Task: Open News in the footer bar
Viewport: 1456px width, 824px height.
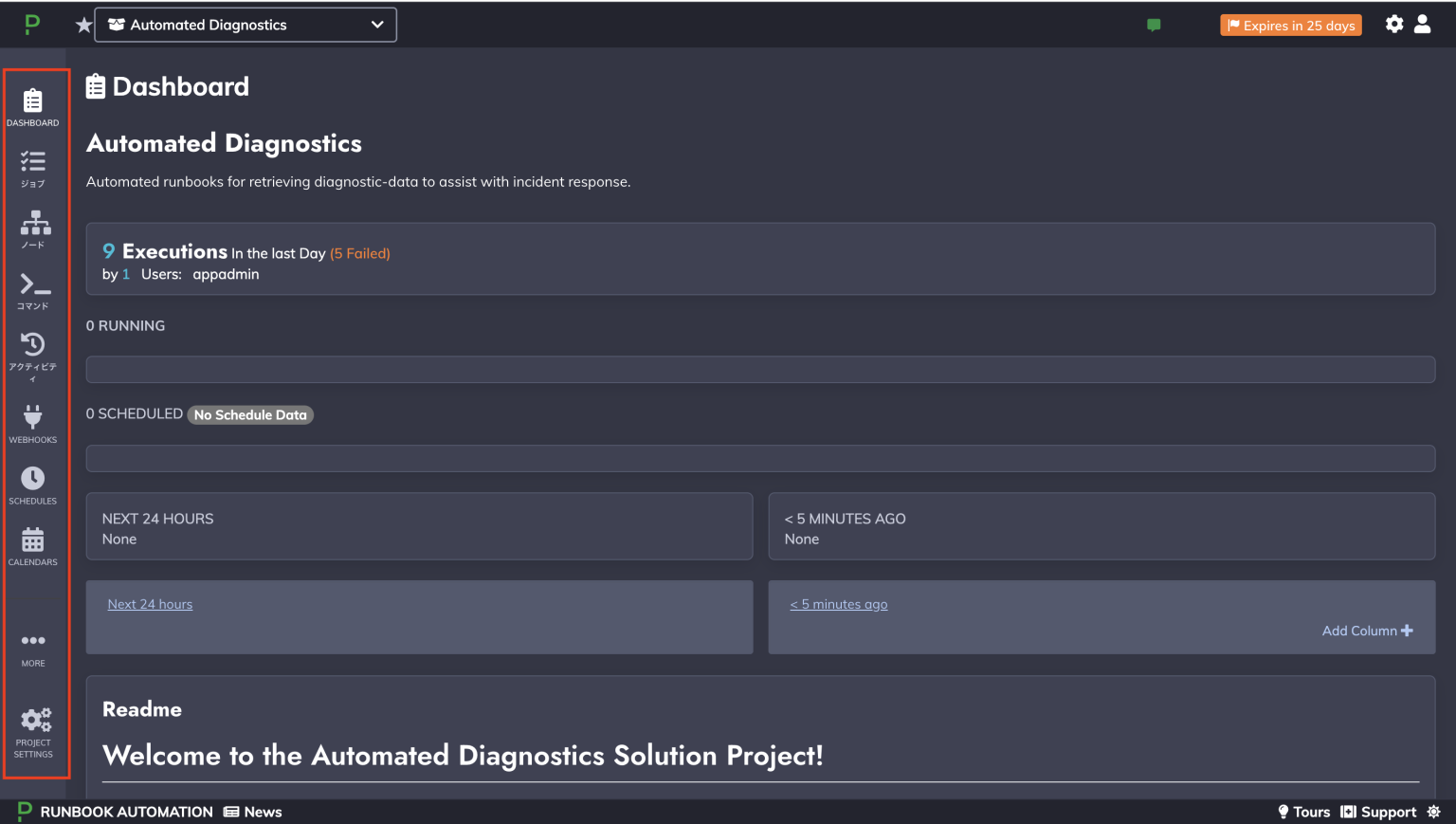Action: 252,812
